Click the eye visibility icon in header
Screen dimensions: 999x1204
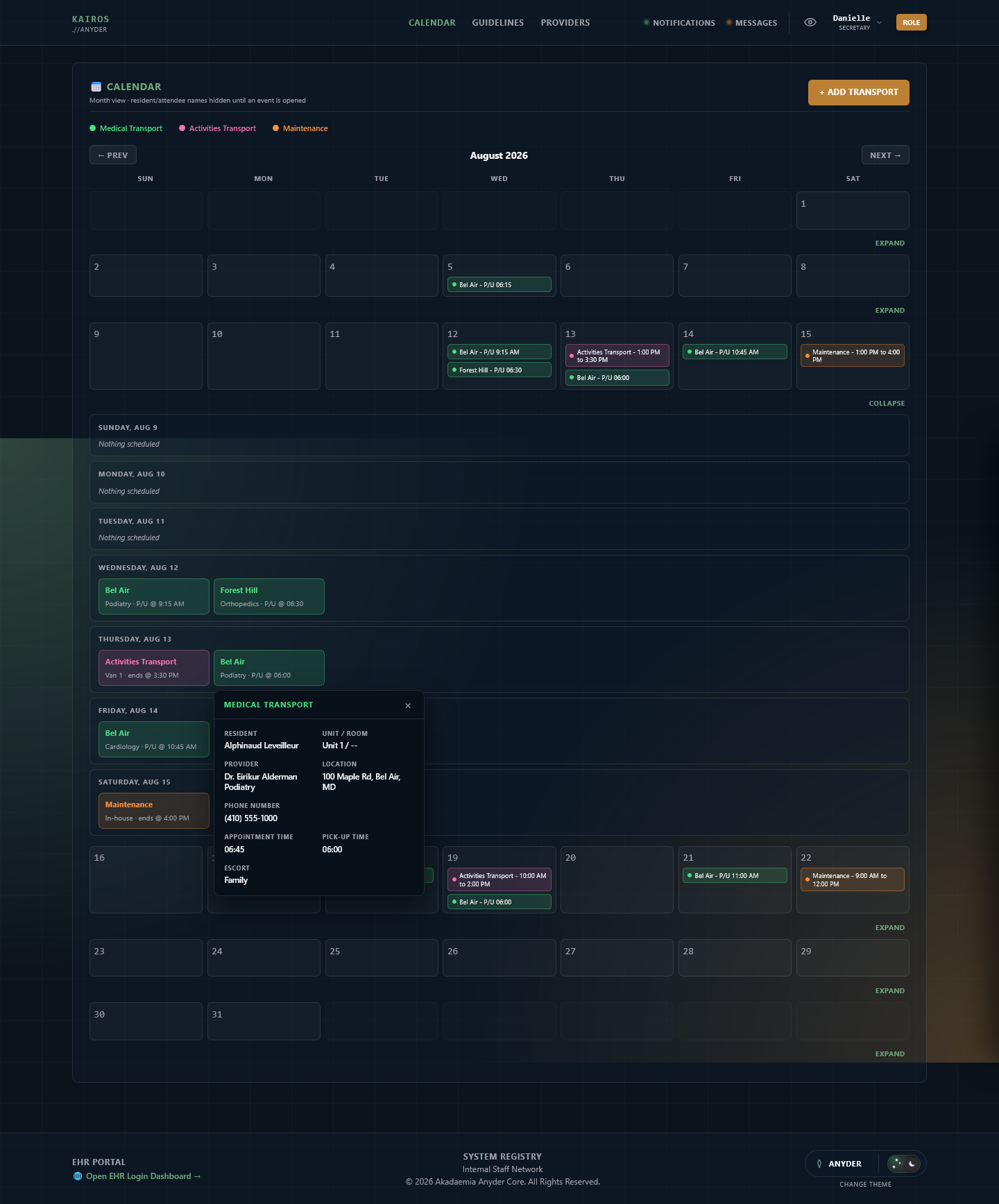tap(810, 22)
